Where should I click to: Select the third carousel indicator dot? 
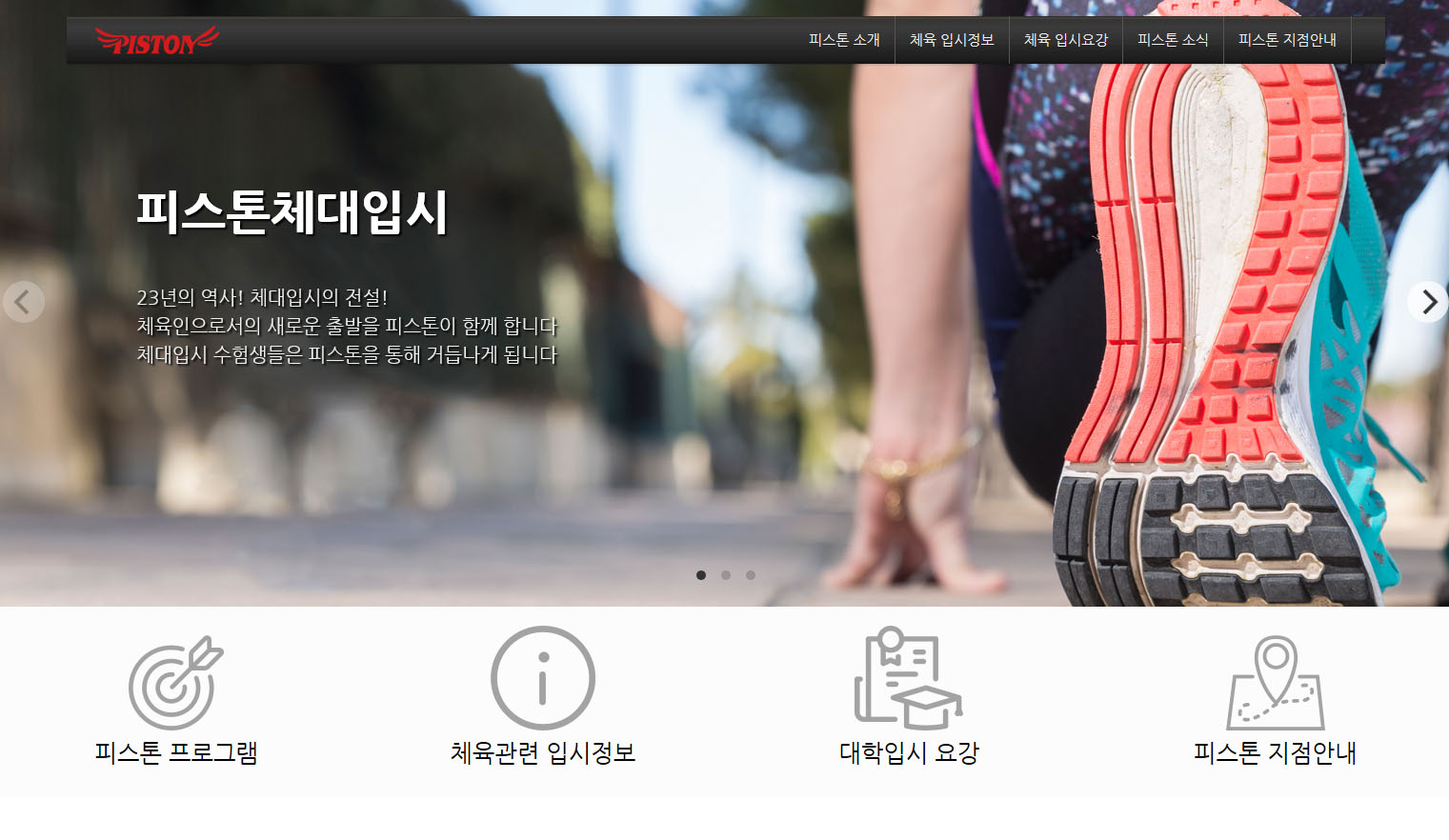[751, 575]
